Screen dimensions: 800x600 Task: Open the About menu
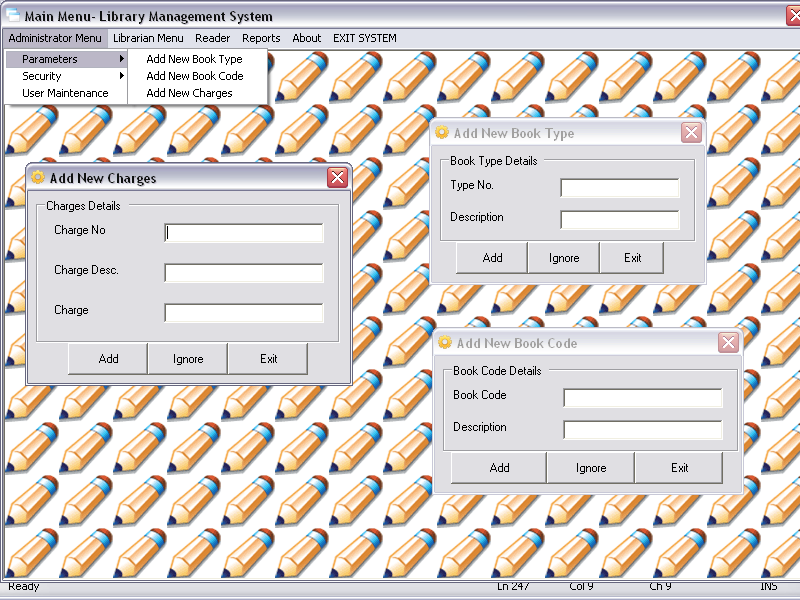[307, 38]
